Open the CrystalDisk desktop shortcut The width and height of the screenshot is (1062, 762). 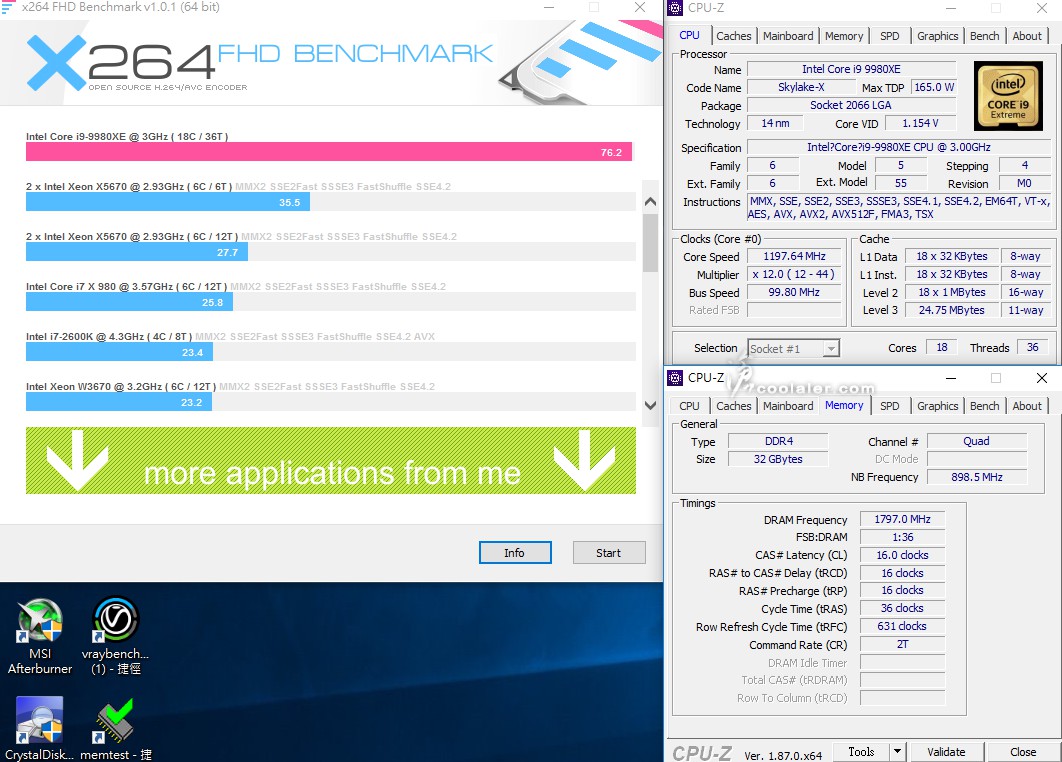[40, 728]
